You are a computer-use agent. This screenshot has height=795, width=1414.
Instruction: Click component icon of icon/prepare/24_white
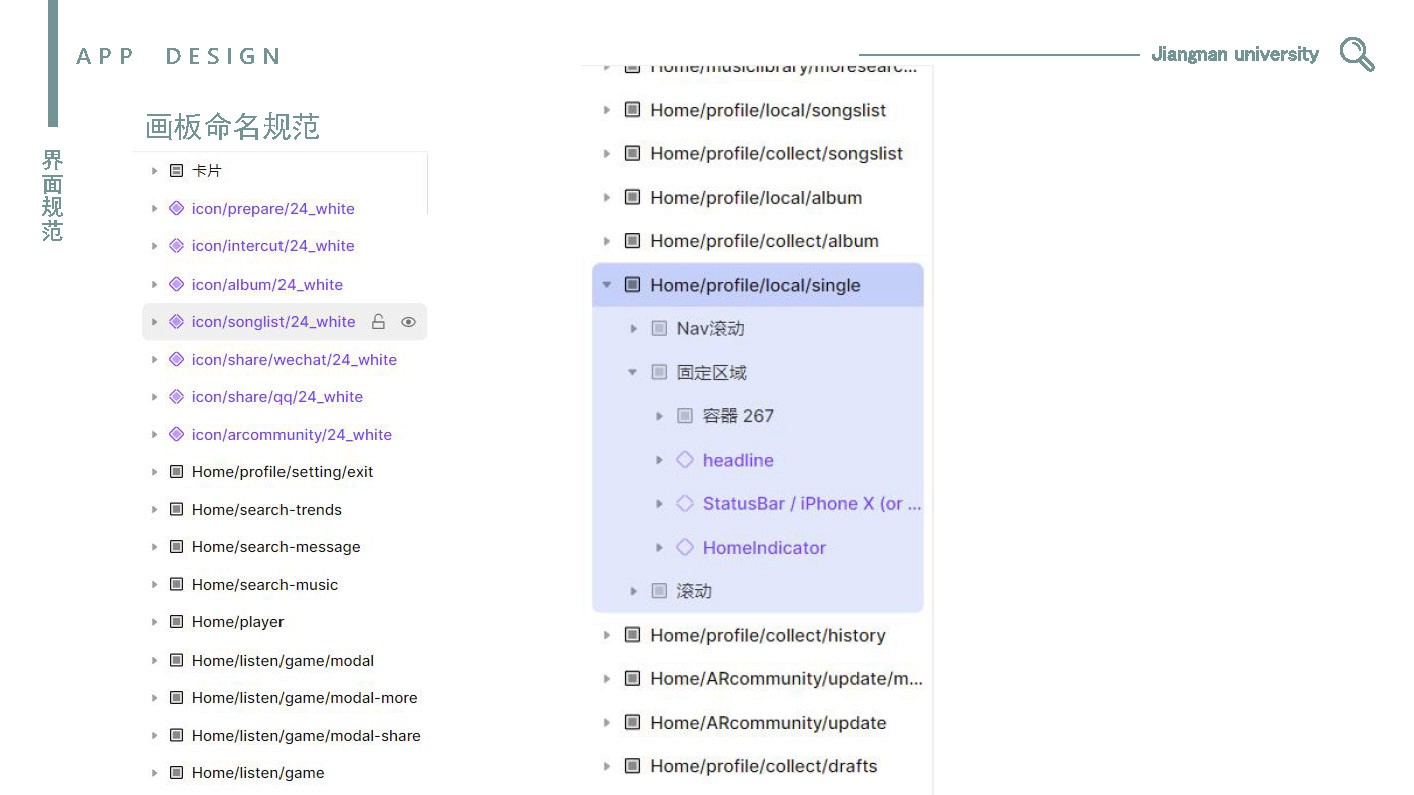coord(176,208)
